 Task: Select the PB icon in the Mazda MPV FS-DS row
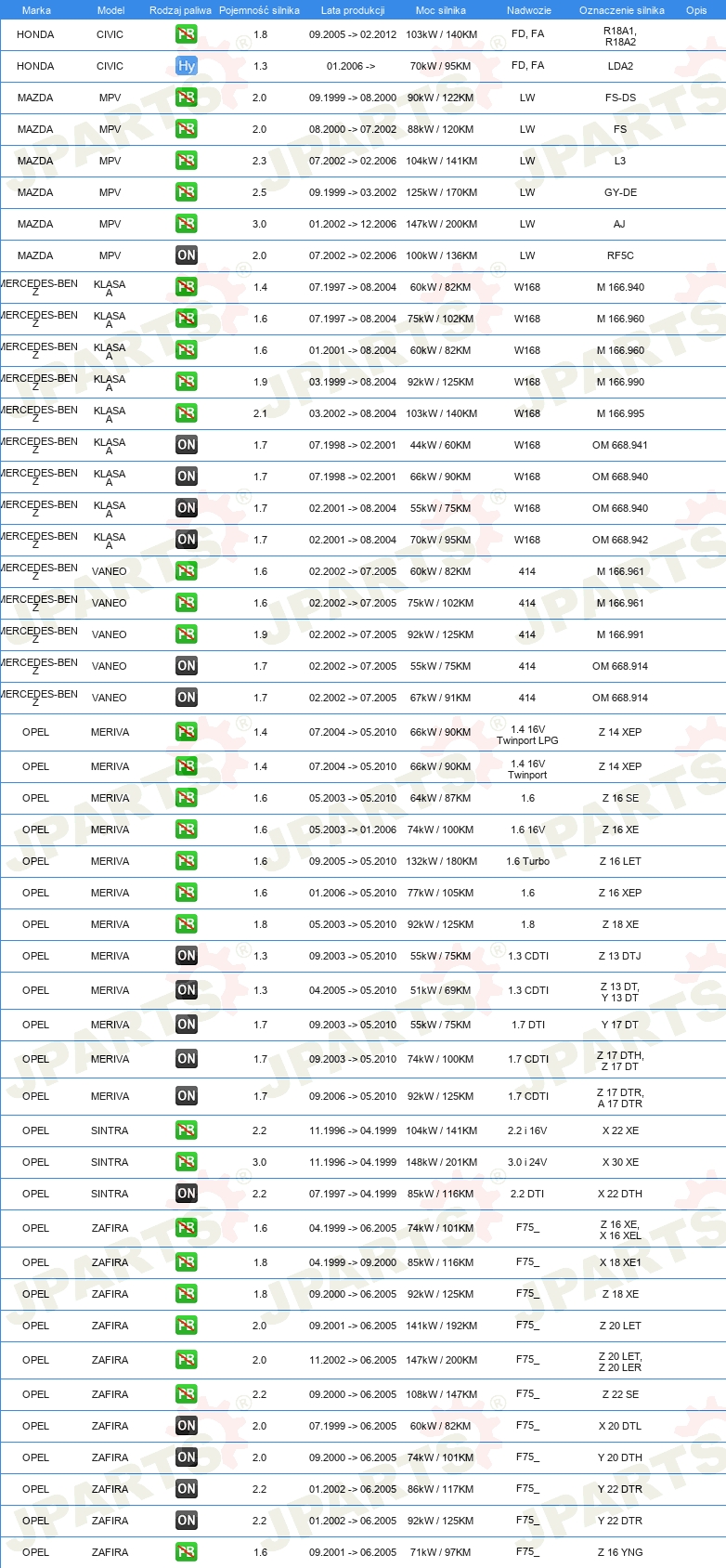click(x=187, y=98)
